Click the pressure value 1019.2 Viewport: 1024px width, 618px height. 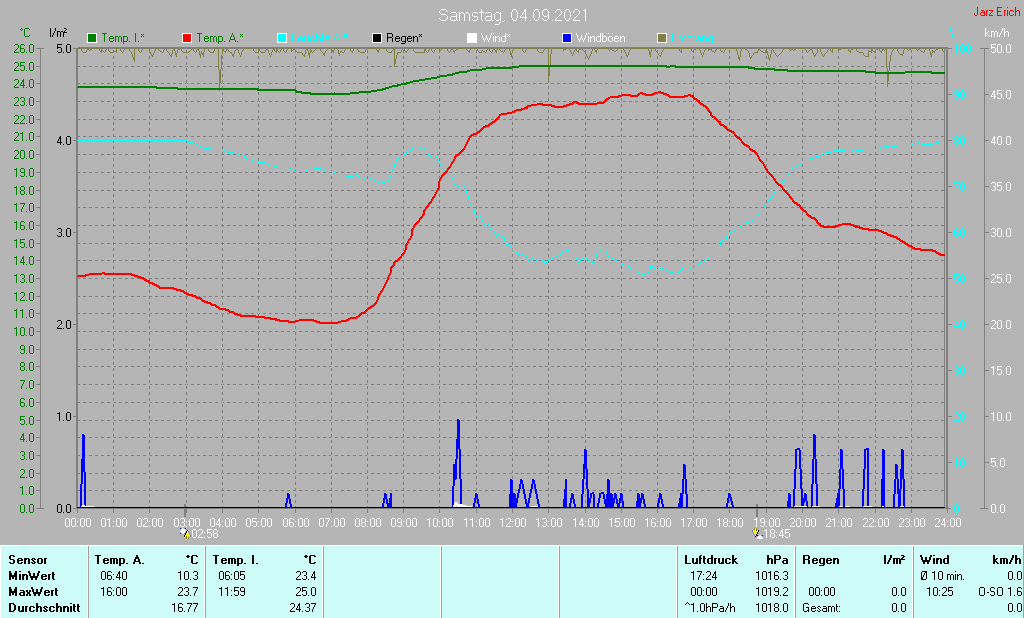771,592
